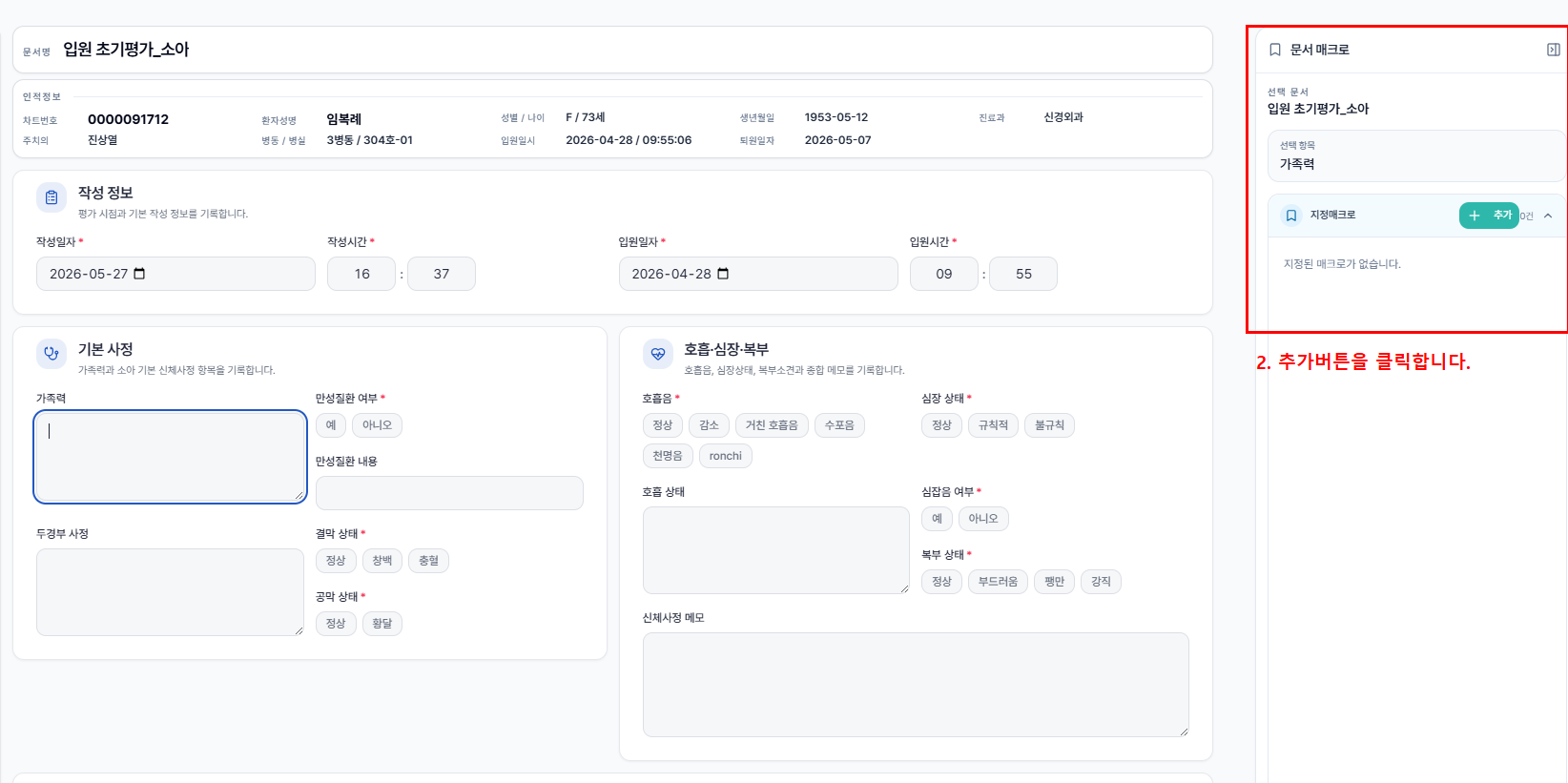
Task: Click the 기본 사정 stethoscope icon
Action: pyautogui.click(x=52, y=354)
